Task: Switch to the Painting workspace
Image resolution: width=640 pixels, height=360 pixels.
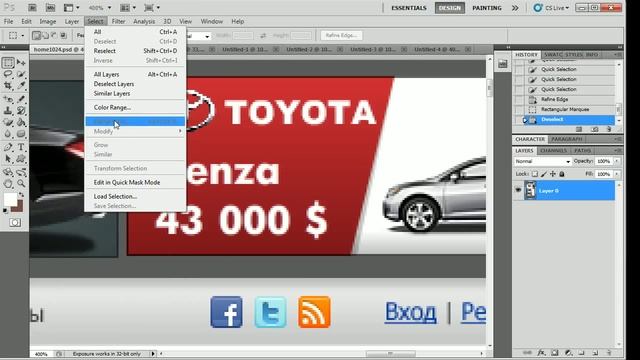Action: click(487, 8)
